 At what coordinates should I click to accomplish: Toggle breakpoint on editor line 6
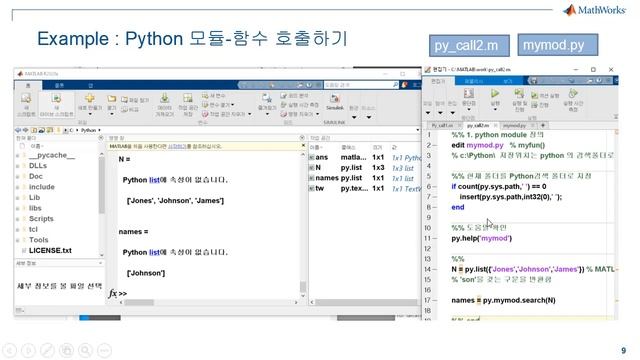pyautogui.click(x=435, y=187)
